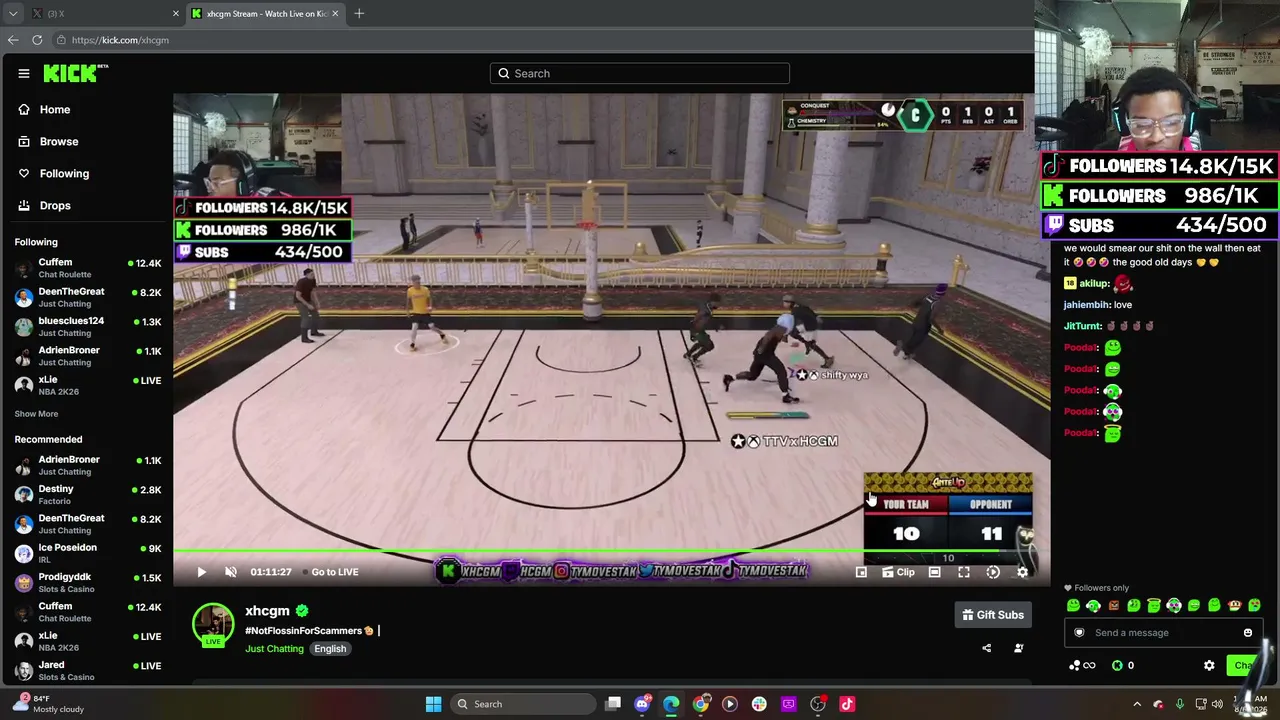Open Microsoft Edge from the taskbar
The image size is (1280, 720).
click(x=671, y=704)
